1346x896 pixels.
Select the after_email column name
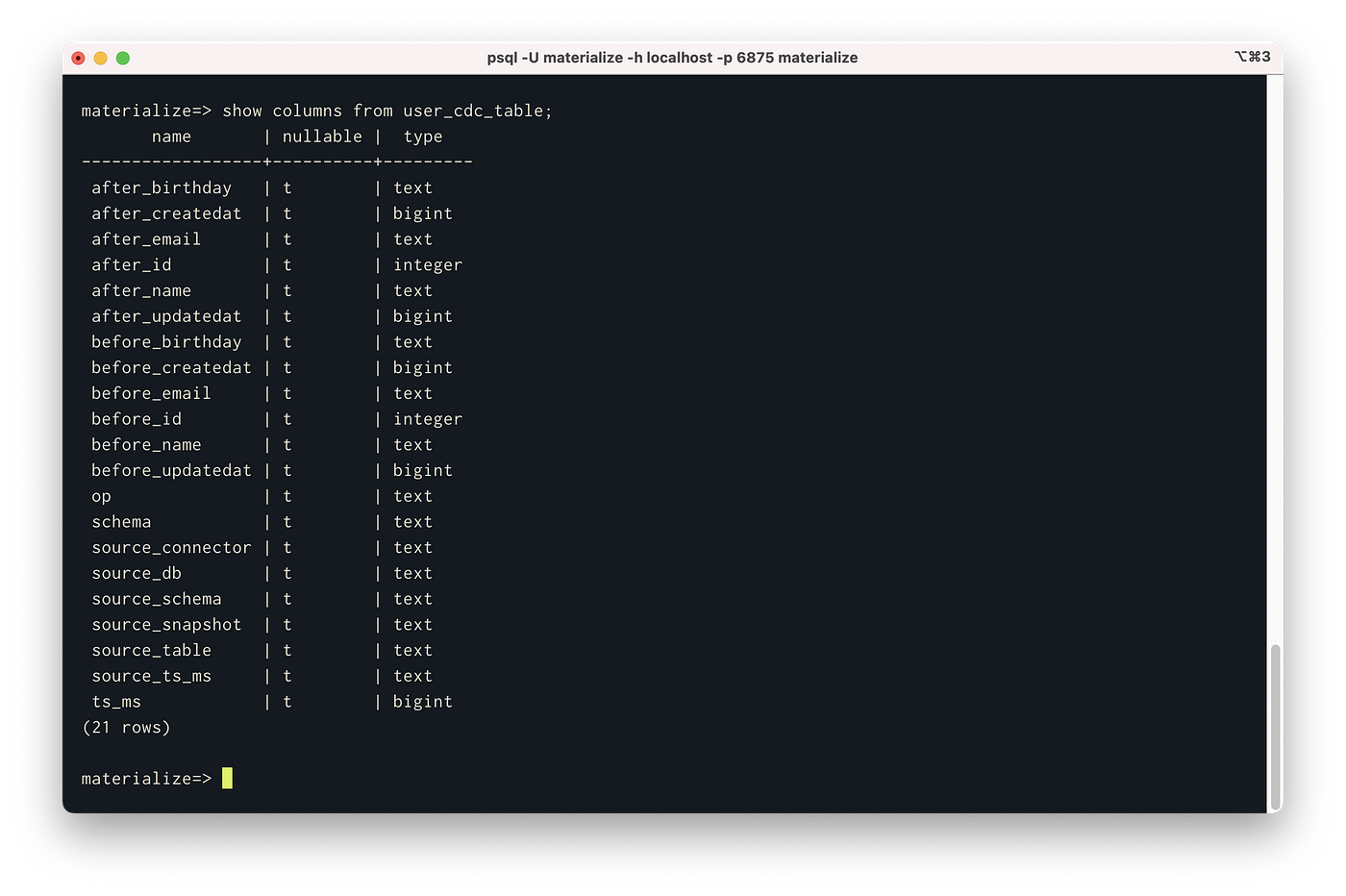tap(146, 239)
